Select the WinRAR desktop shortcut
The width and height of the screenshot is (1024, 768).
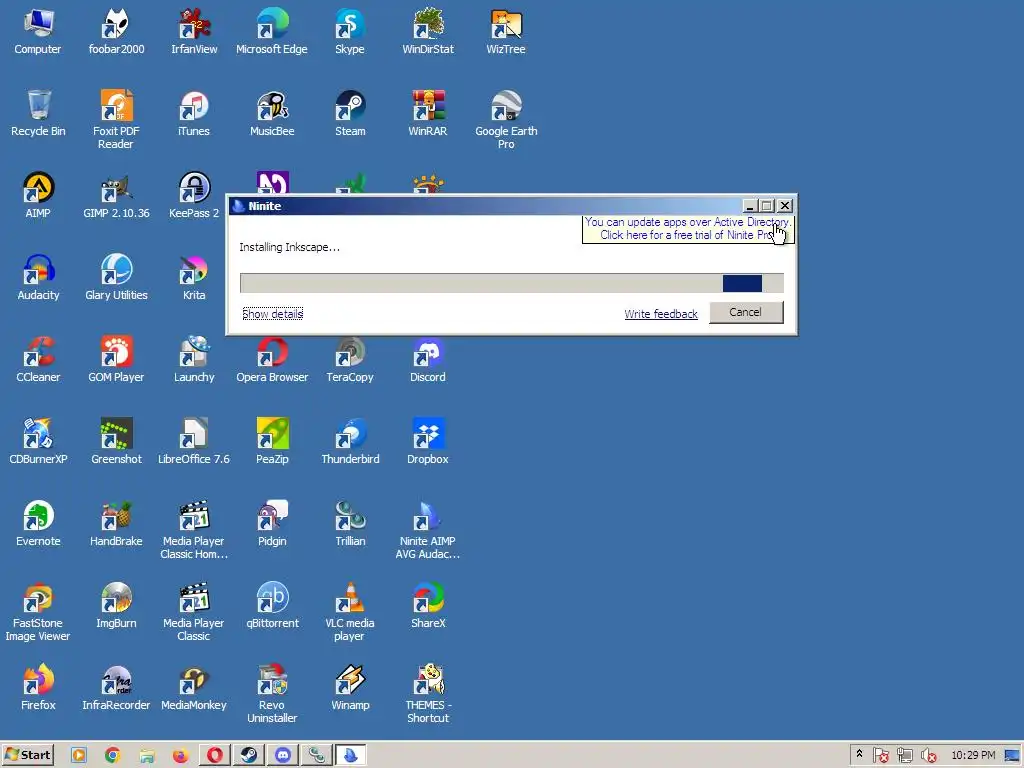click(x=428, y=114)
